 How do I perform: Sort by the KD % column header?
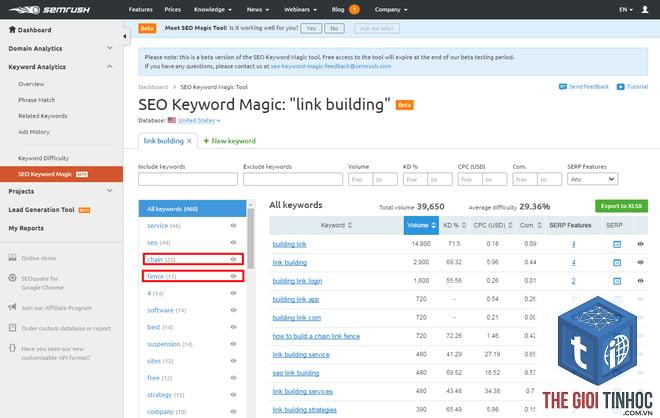[455, 225]
